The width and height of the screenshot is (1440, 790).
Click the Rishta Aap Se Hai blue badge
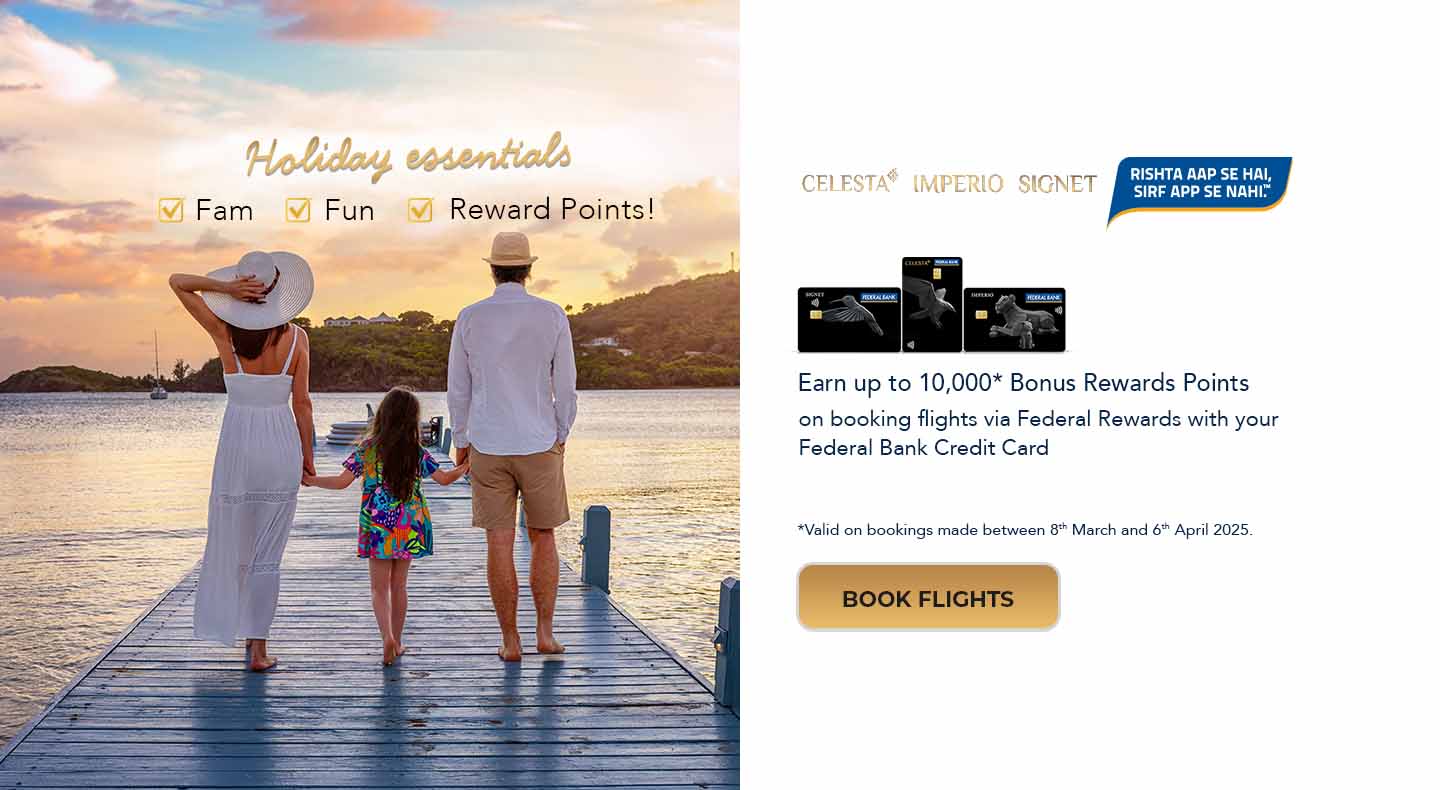[1199, 190]
